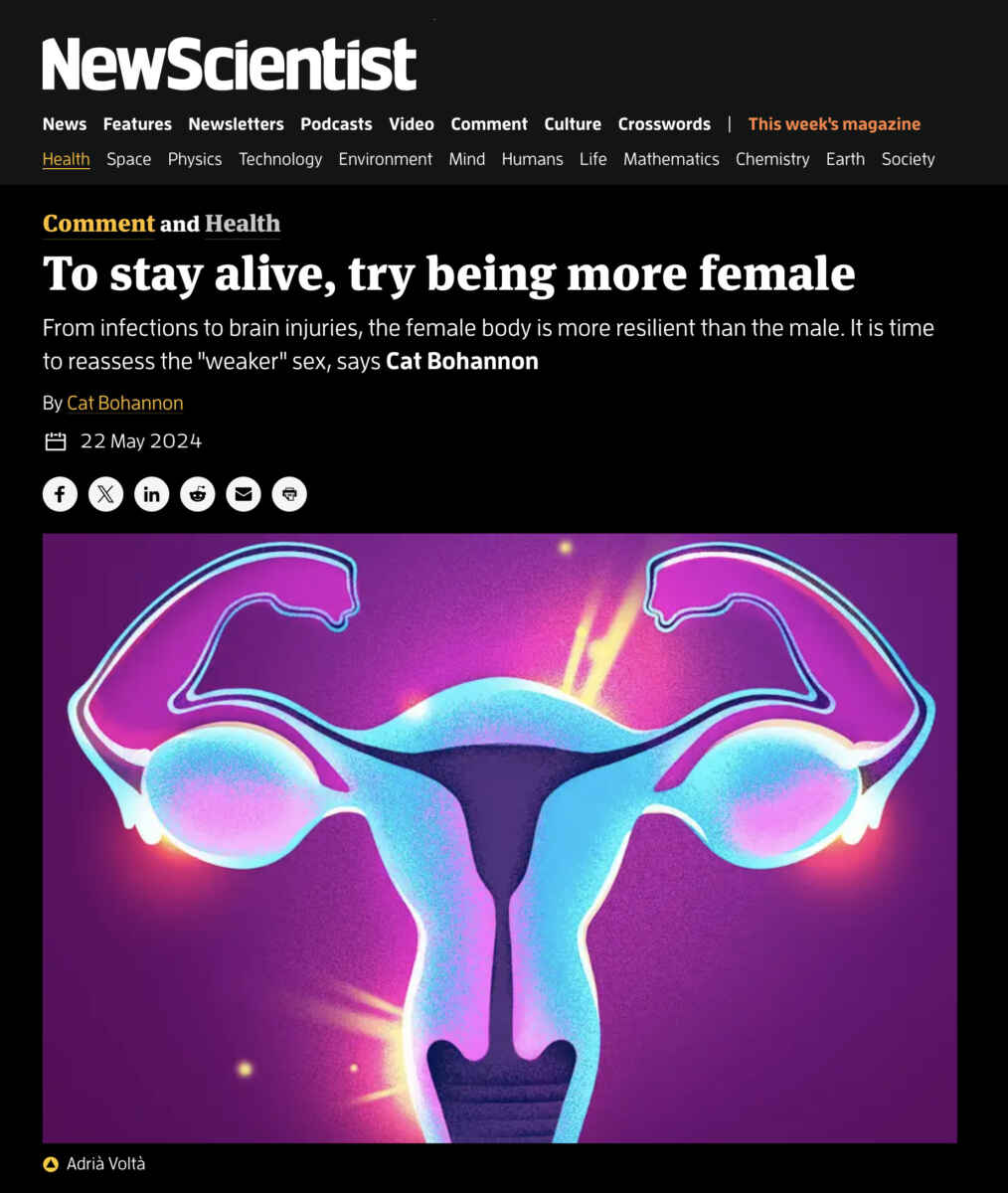Follow the Comment category link

click(98, 224)
